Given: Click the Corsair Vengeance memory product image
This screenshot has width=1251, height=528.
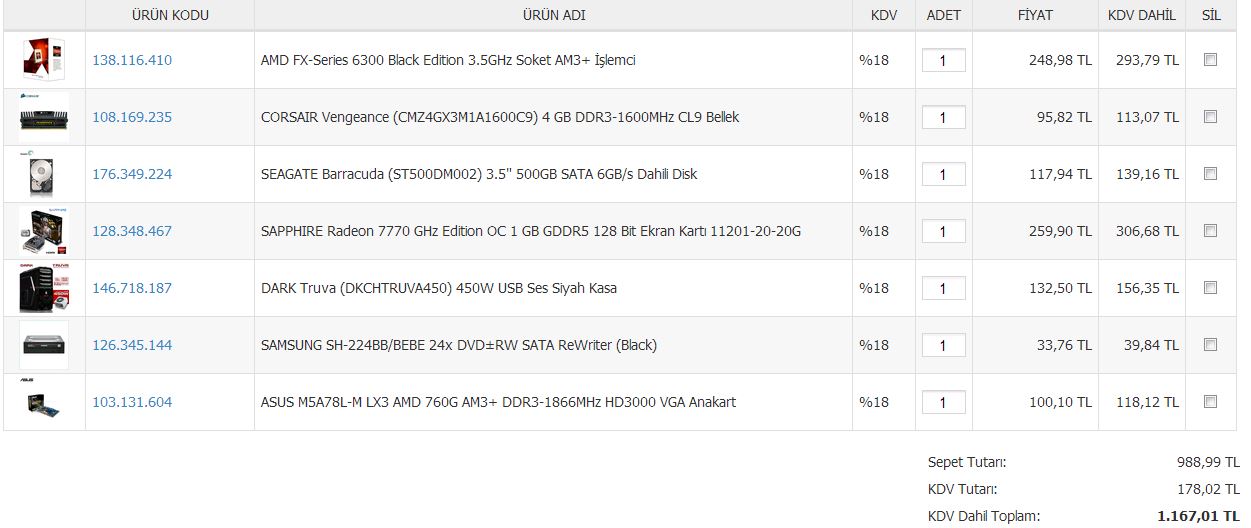Looking at the screenshot, I should coord(44,117).
